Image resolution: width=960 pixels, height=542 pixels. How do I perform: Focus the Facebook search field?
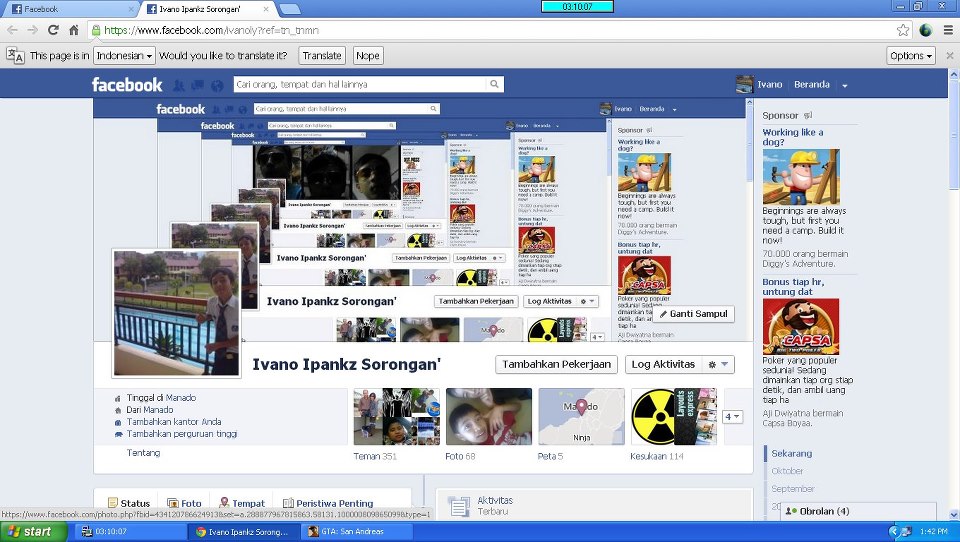360,85
